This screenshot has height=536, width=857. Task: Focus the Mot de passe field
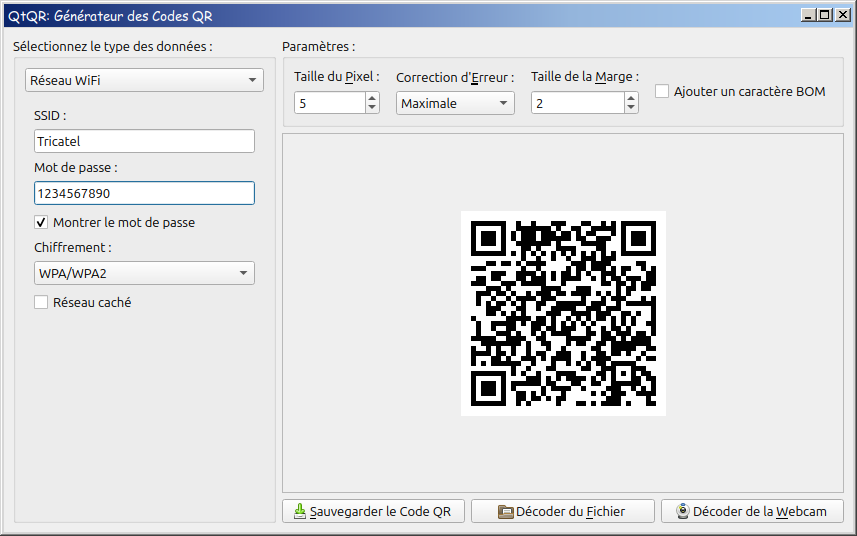coord(144,193)
